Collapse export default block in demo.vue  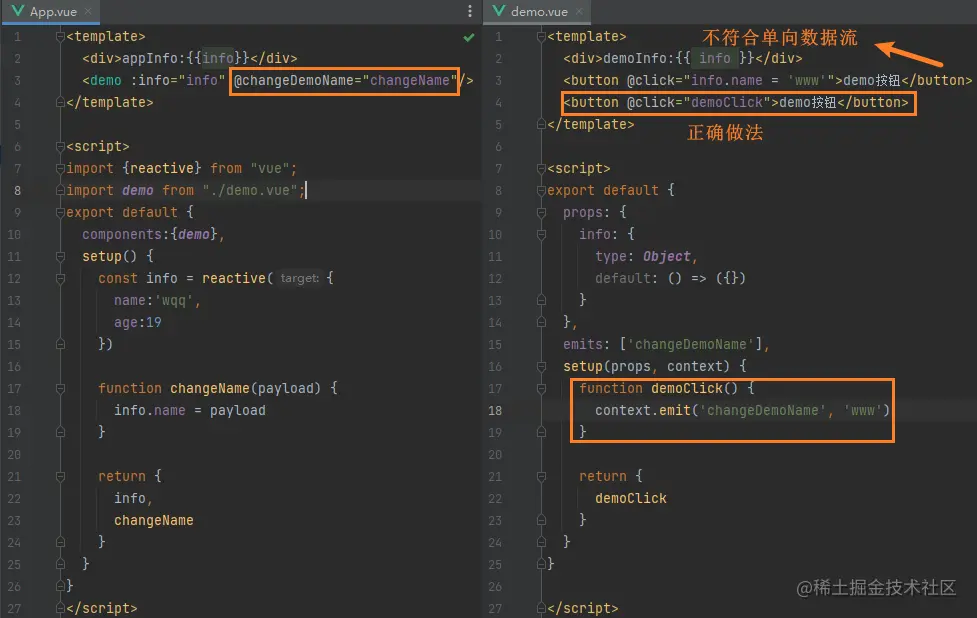[541, 190]
